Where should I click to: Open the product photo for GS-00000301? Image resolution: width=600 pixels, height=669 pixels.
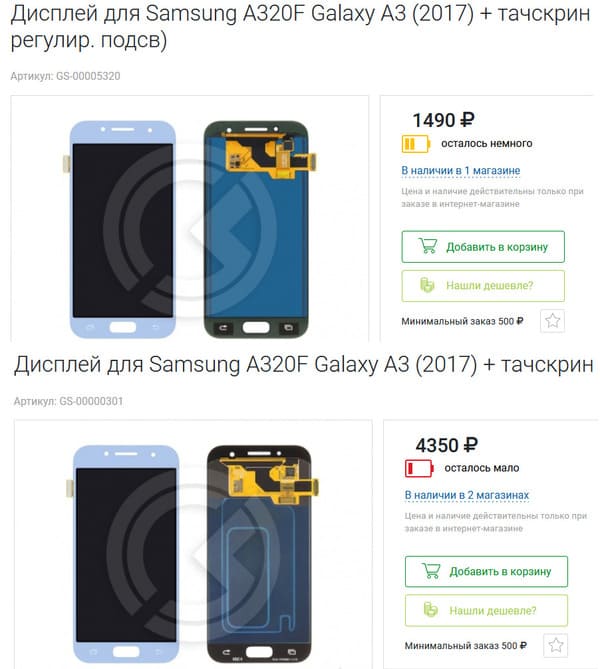(x=193, y=544)
